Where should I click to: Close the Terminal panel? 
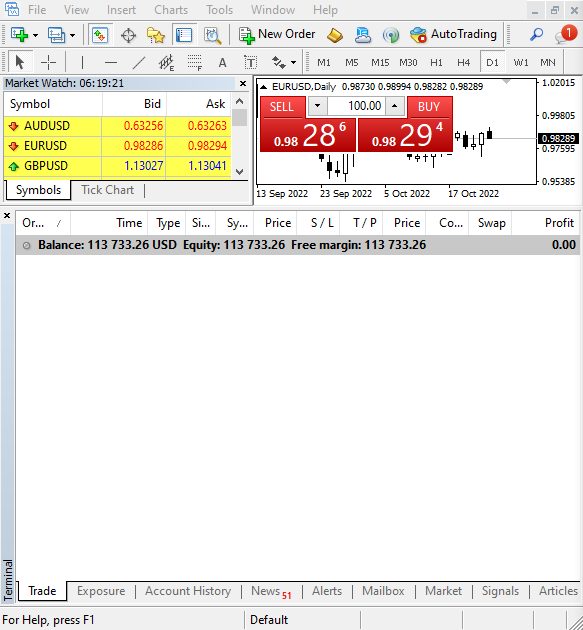point(7,216)
